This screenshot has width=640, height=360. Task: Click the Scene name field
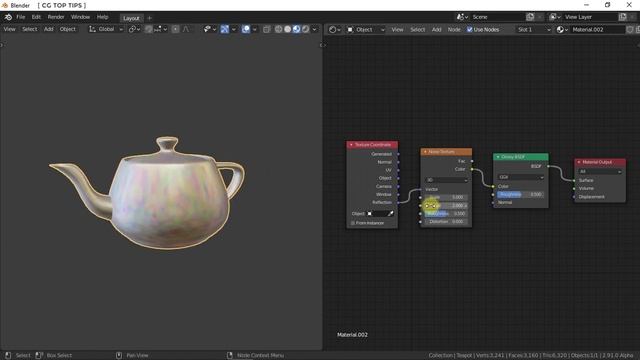pyautogui.click(x=498, y=17)
